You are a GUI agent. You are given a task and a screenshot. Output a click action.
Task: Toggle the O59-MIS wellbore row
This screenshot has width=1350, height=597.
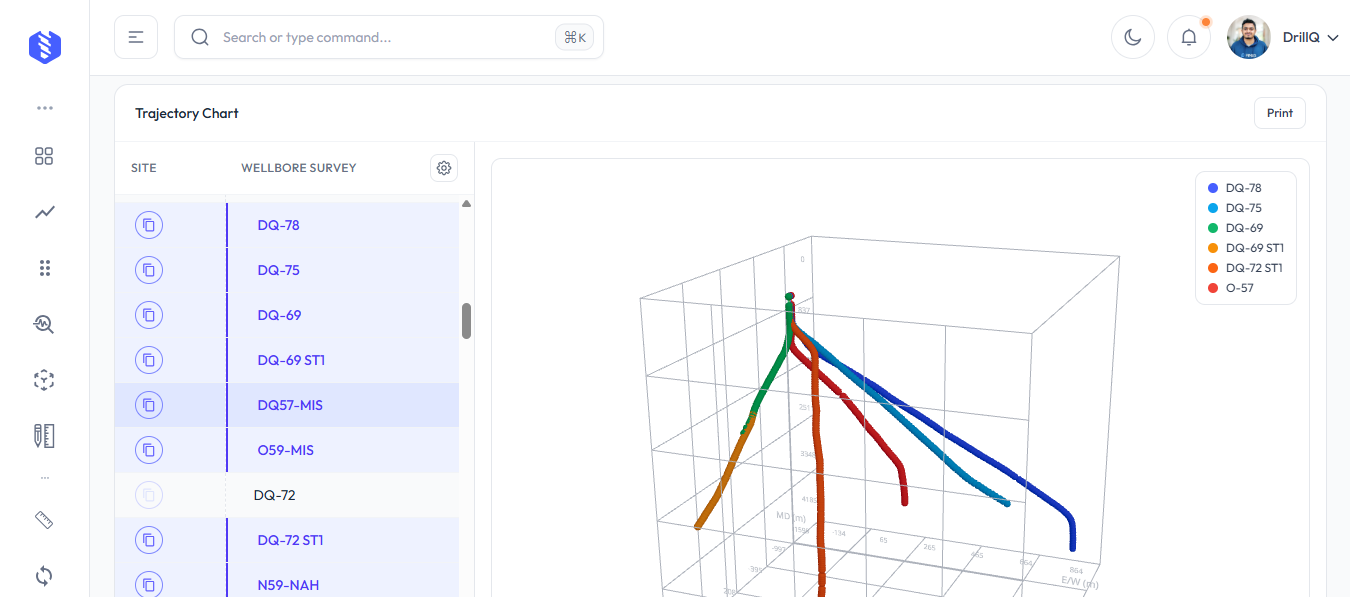(x=287, y=450)
